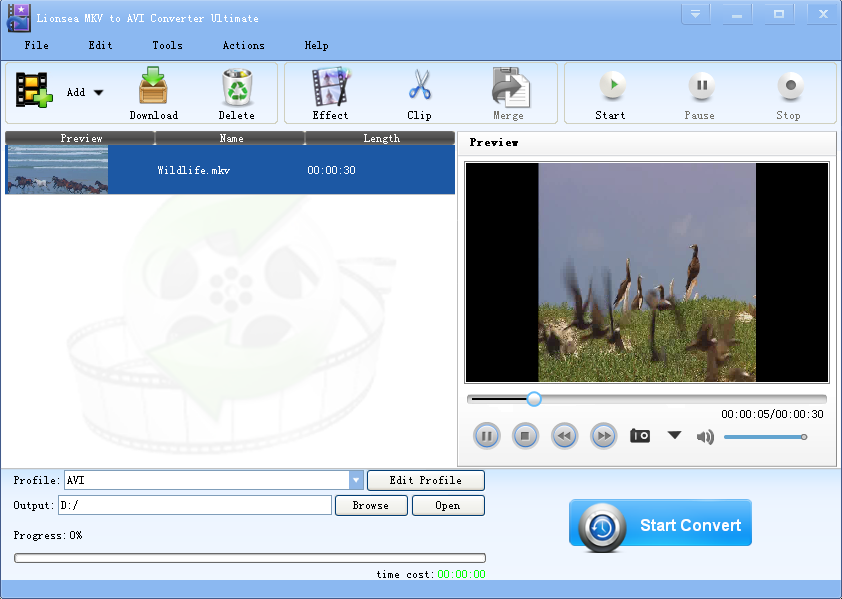This screenshot has height=599, width=842.
Task: Take a snapshot with the camera icon
Action: [x=640, y=436]
